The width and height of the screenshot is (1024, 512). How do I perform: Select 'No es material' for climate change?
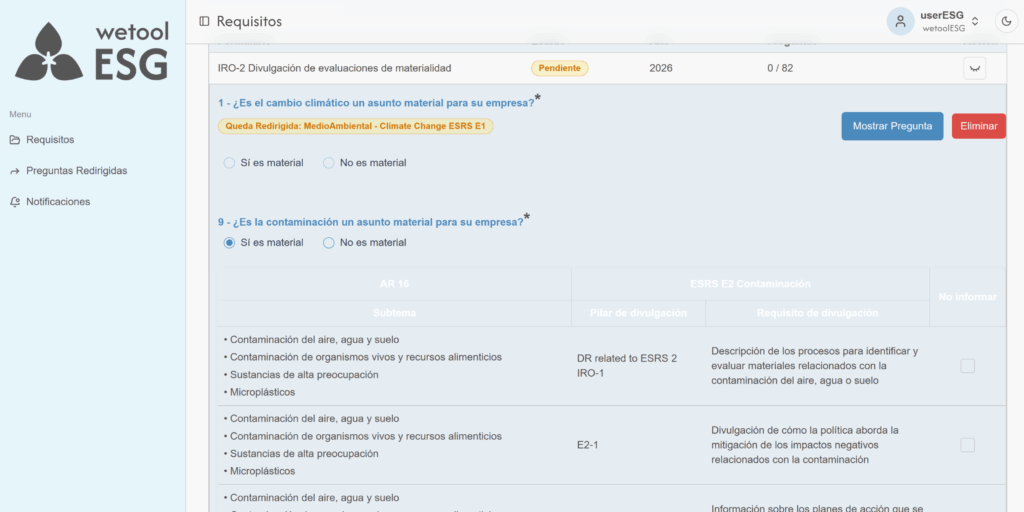pos(329,162)
